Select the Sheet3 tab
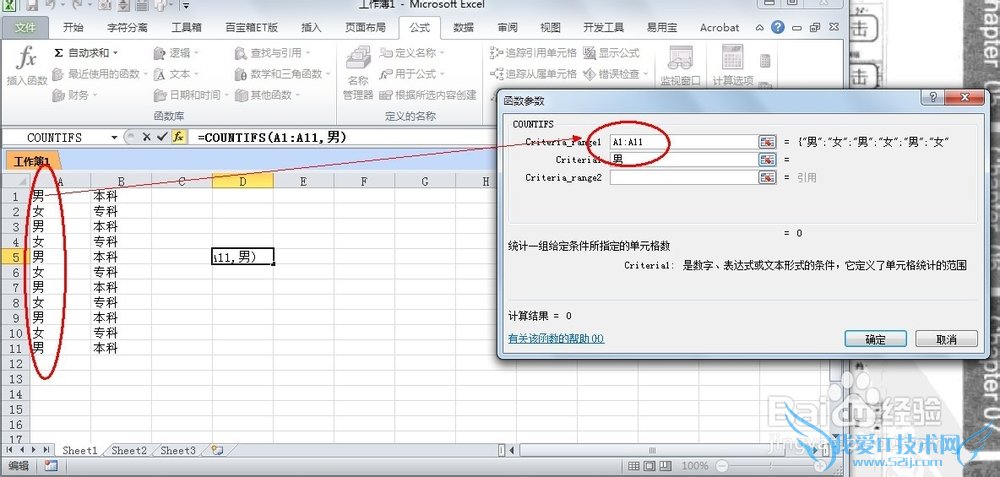The image size is (1000, 477). (x=177, y=450)
